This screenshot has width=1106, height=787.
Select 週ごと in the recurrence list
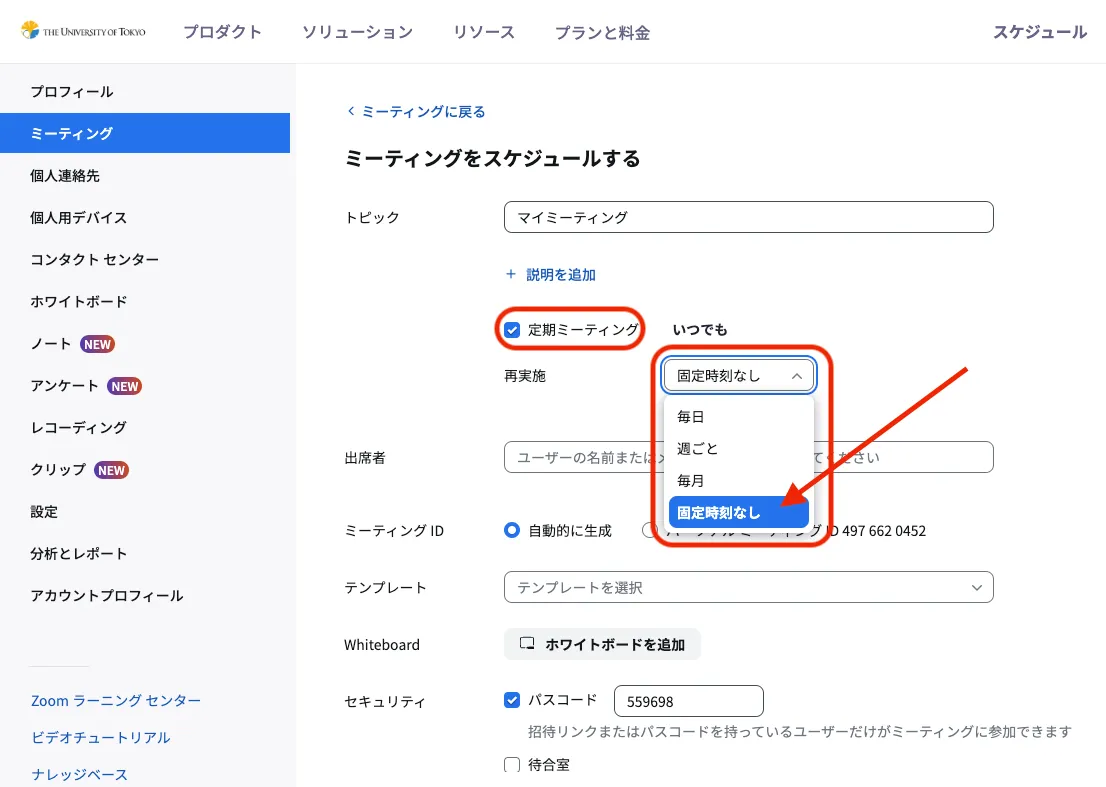click(697, 449)
